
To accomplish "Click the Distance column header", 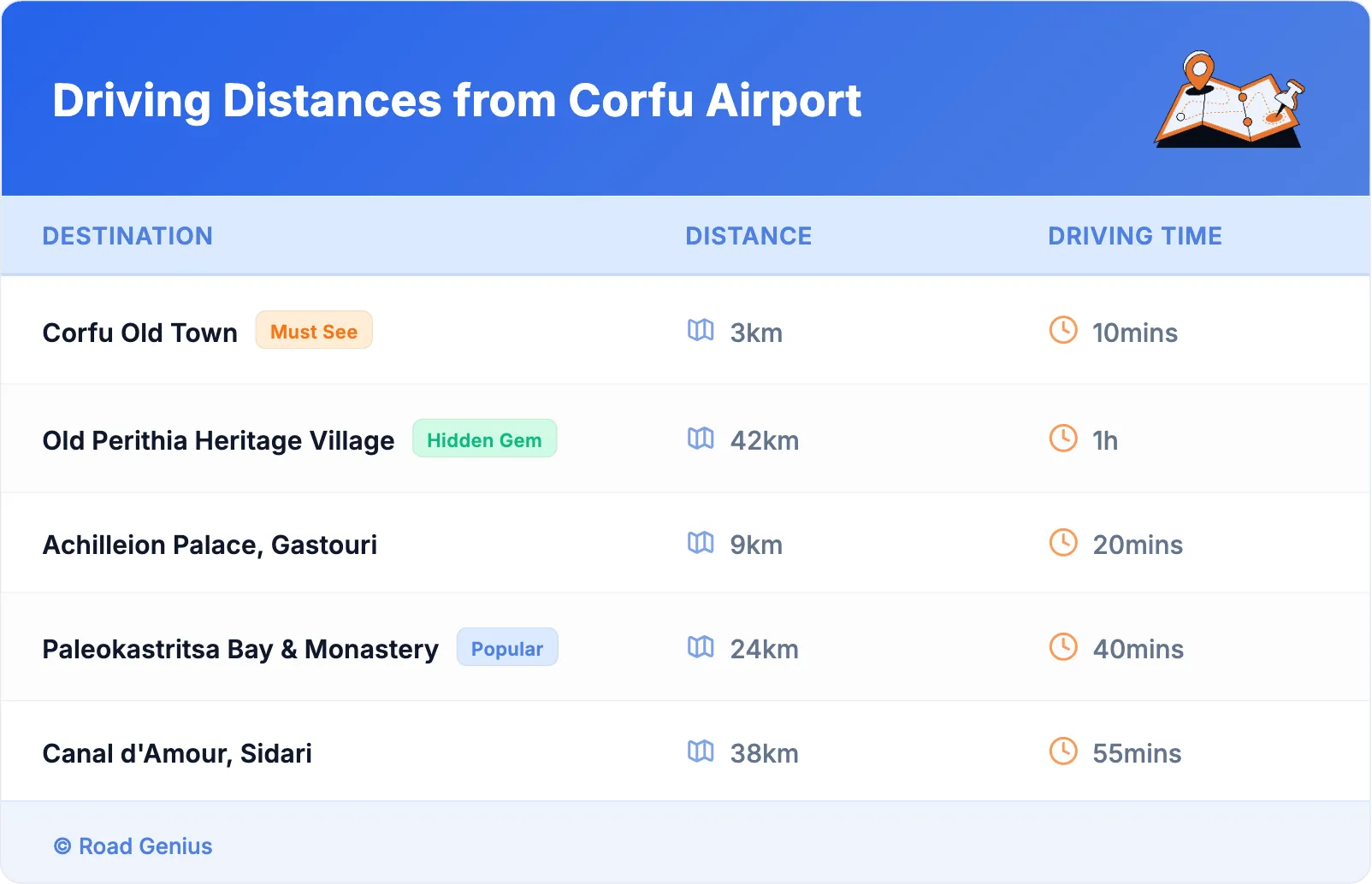I will [x=748, y=236].
